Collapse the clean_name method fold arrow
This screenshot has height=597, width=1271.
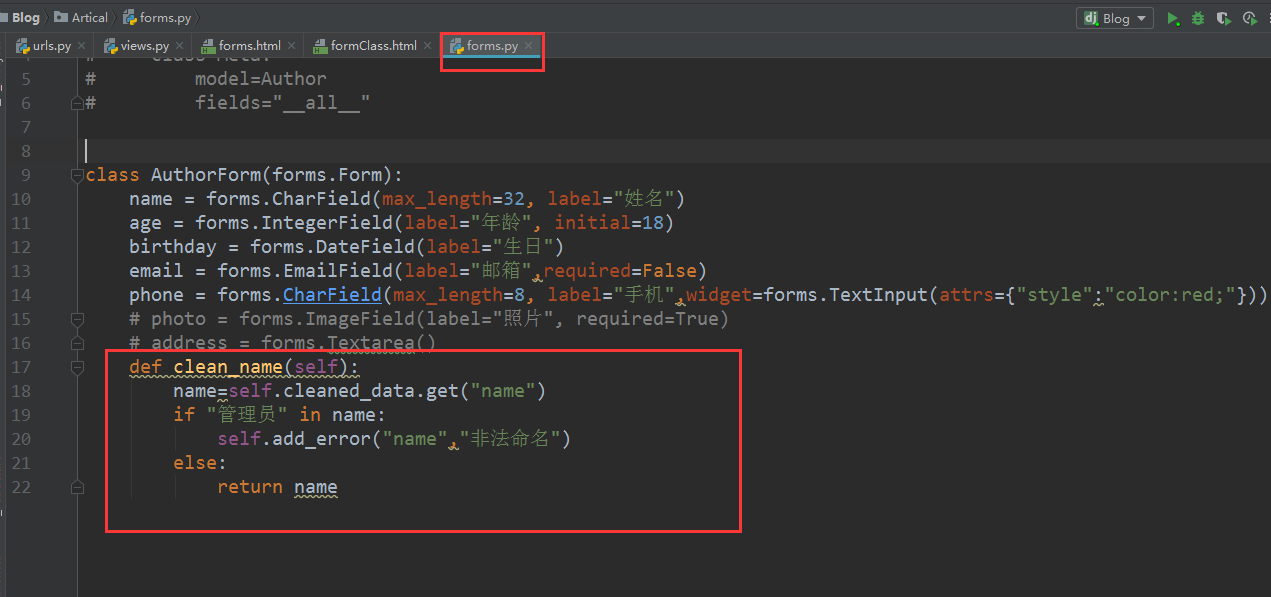tap(78, 367)
